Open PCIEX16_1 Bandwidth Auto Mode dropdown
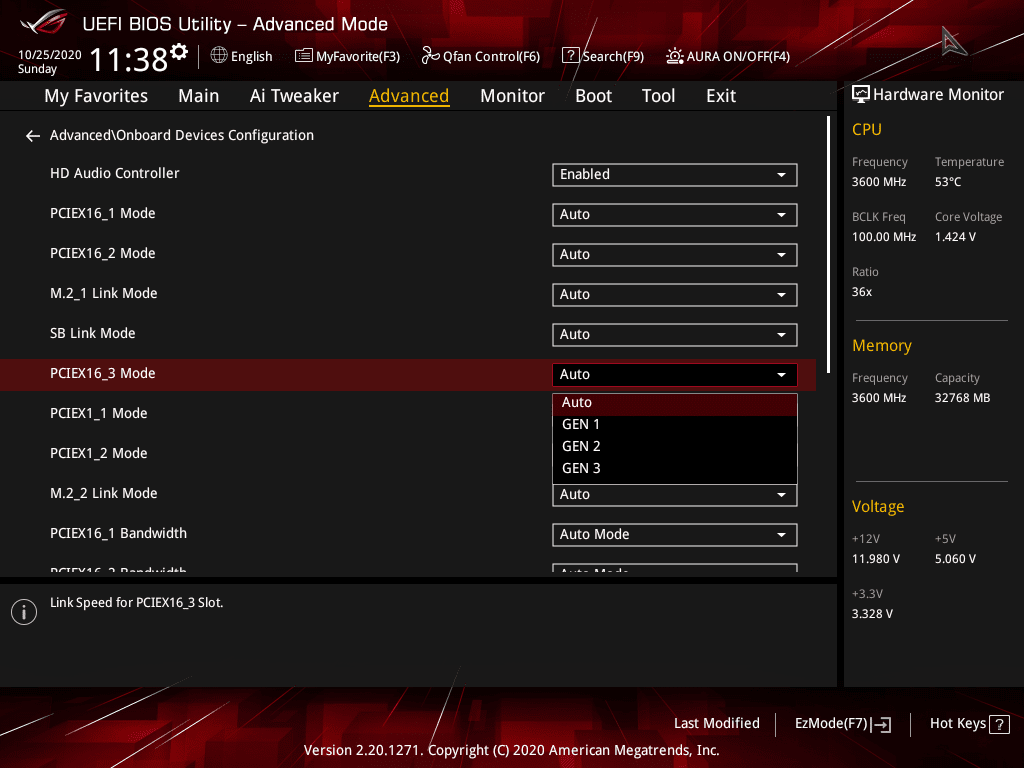 (675, 535)
